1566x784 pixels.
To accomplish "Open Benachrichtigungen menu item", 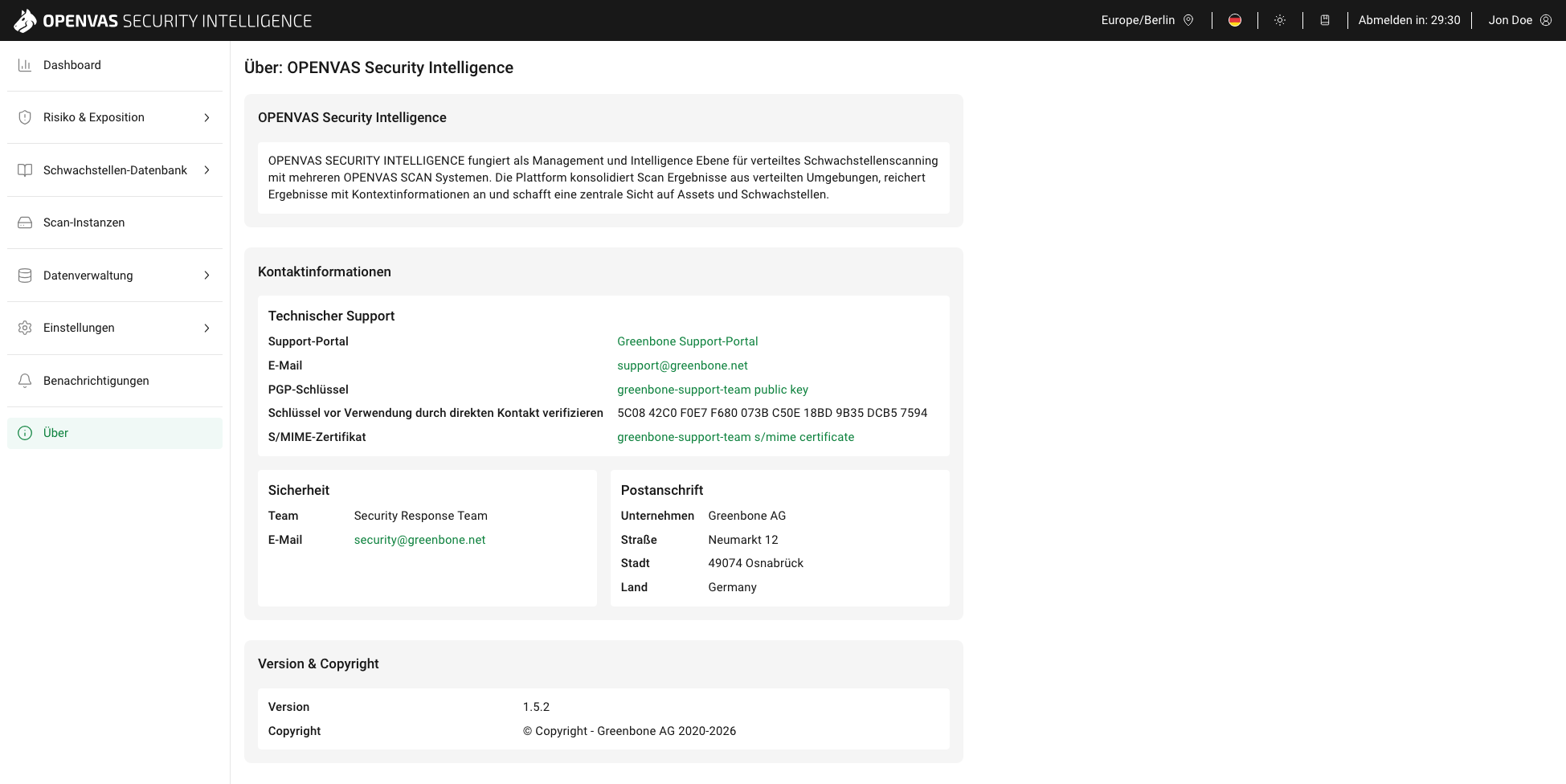I will point(115,381).
